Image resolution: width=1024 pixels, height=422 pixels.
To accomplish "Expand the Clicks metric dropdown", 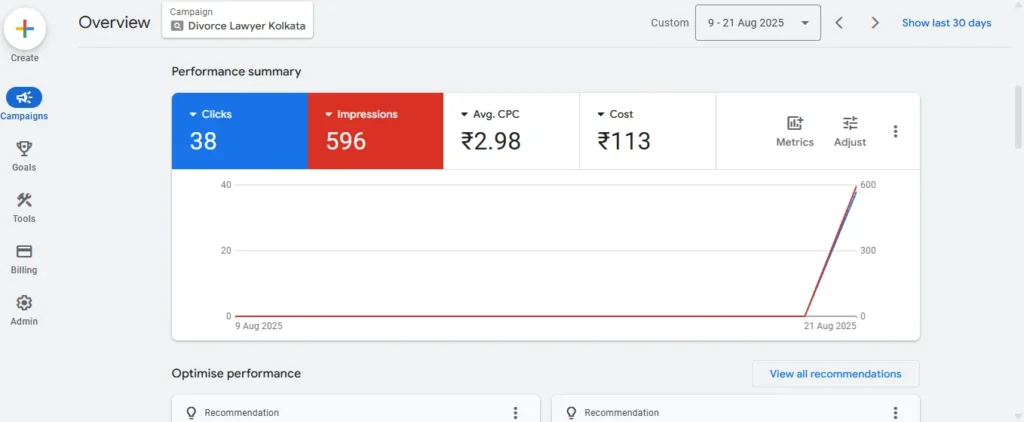I will tap(193, 115).
